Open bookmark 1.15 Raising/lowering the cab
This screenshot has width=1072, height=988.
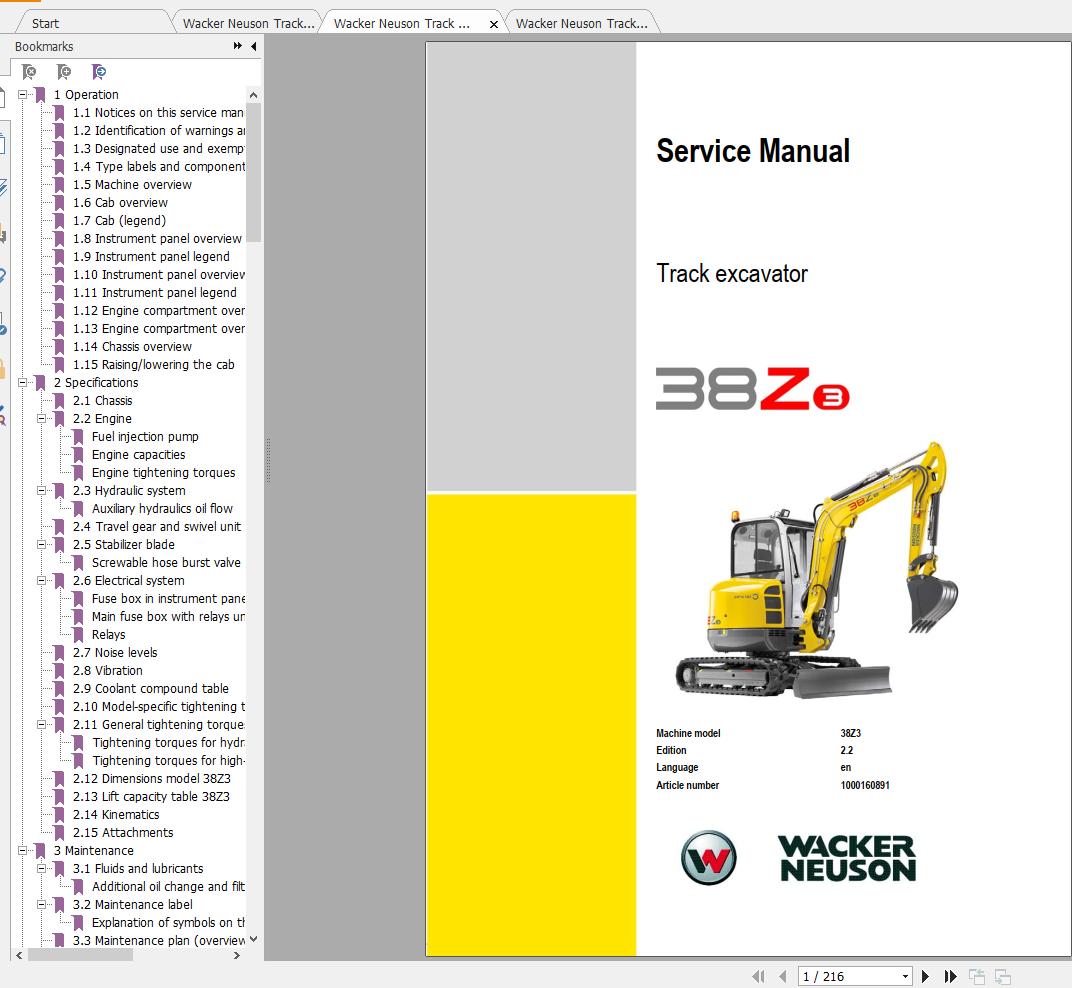click(154, 364)
